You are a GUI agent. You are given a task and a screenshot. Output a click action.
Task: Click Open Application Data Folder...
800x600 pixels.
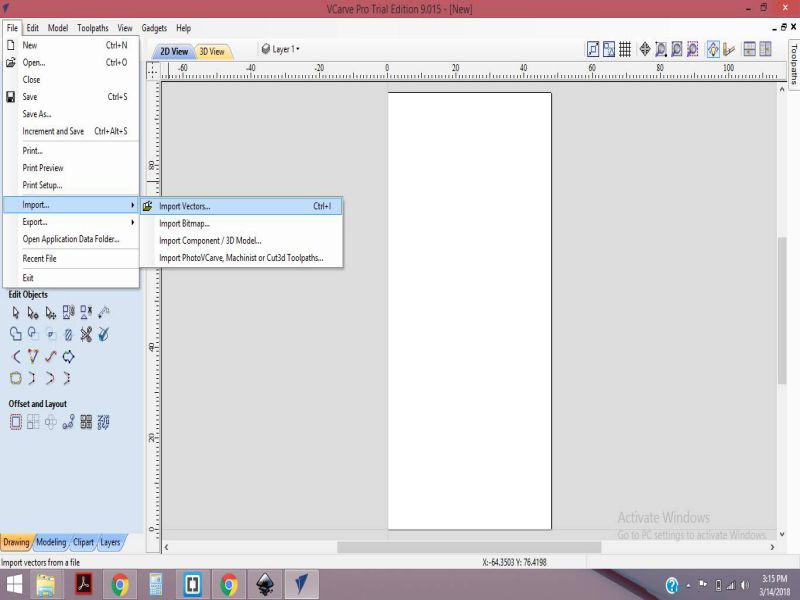point(71,239)
